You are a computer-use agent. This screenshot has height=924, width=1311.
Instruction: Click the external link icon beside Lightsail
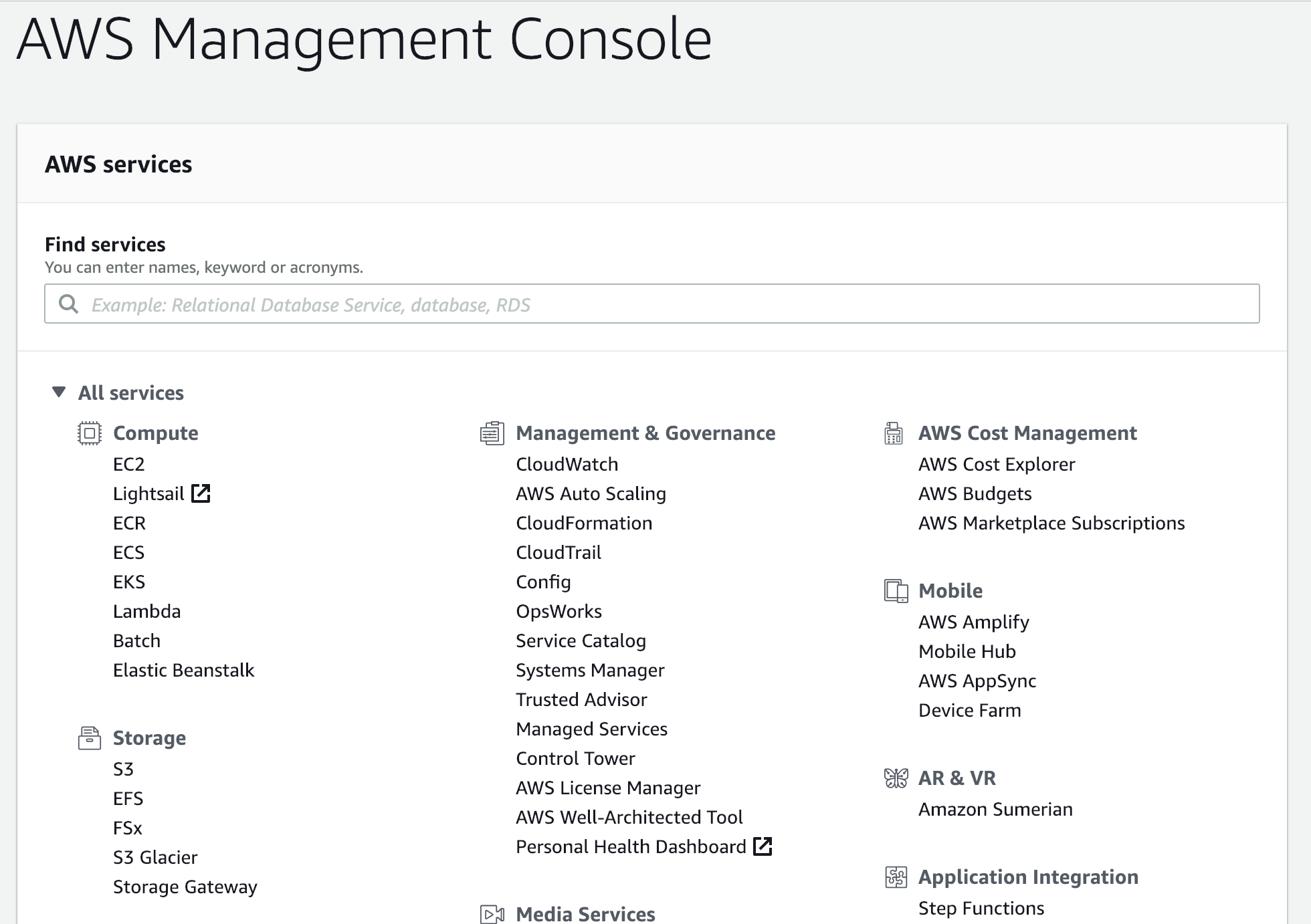pyautogui.click(x=201, y=493)
